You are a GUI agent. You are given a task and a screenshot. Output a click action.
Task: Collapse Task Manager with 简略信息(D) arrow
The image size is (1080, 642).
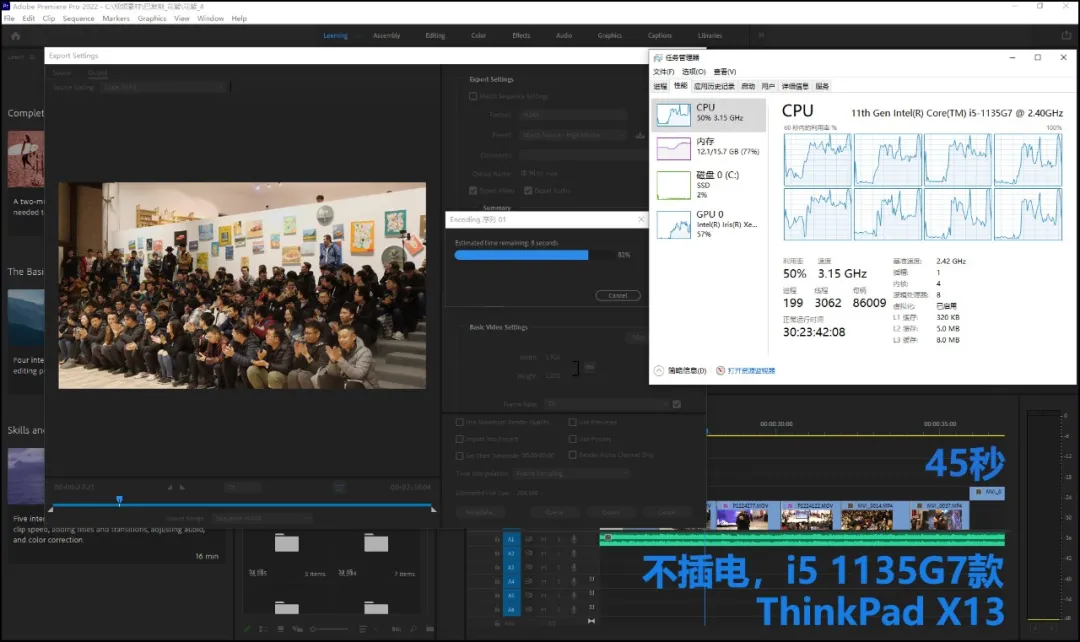pos(659,371)
